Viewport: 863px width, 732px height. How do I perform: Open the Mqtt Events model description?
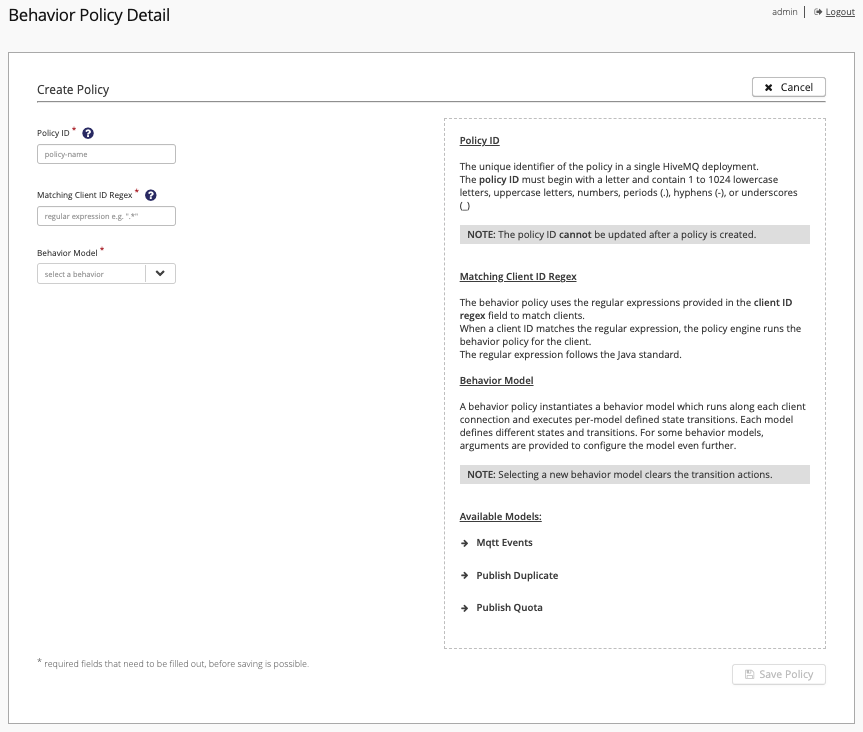[x=504, y=543]
